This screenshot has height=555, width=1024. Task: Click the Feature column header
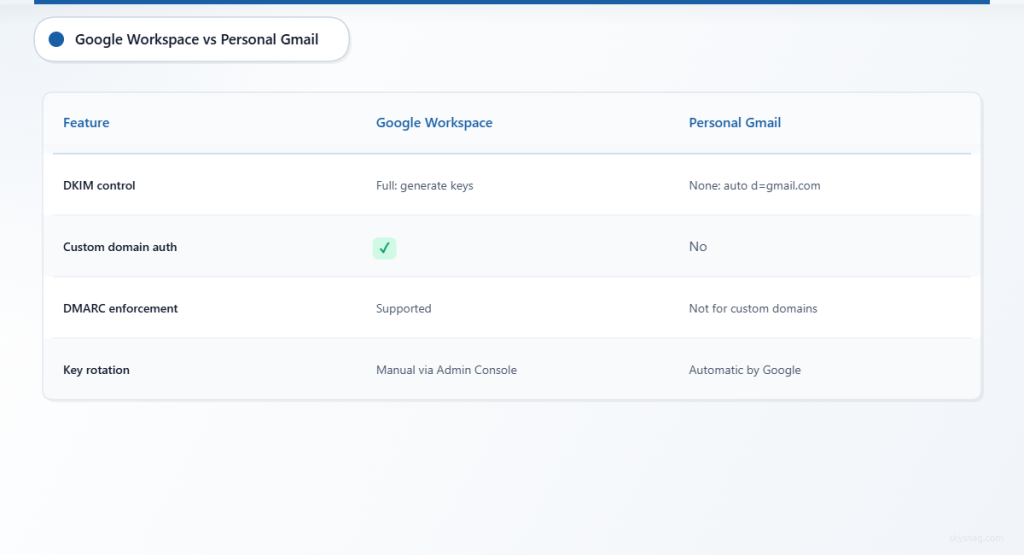pos(86,123)
